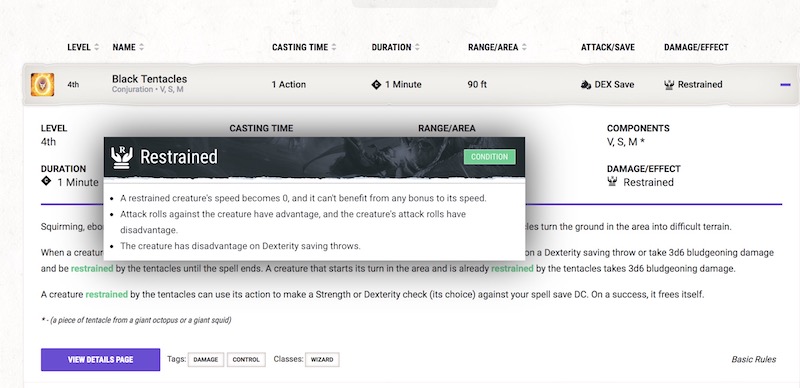Screen dimensions: 800x388
Task: Click the '4th' level cell in row
Action: click(x=73, y=85)
